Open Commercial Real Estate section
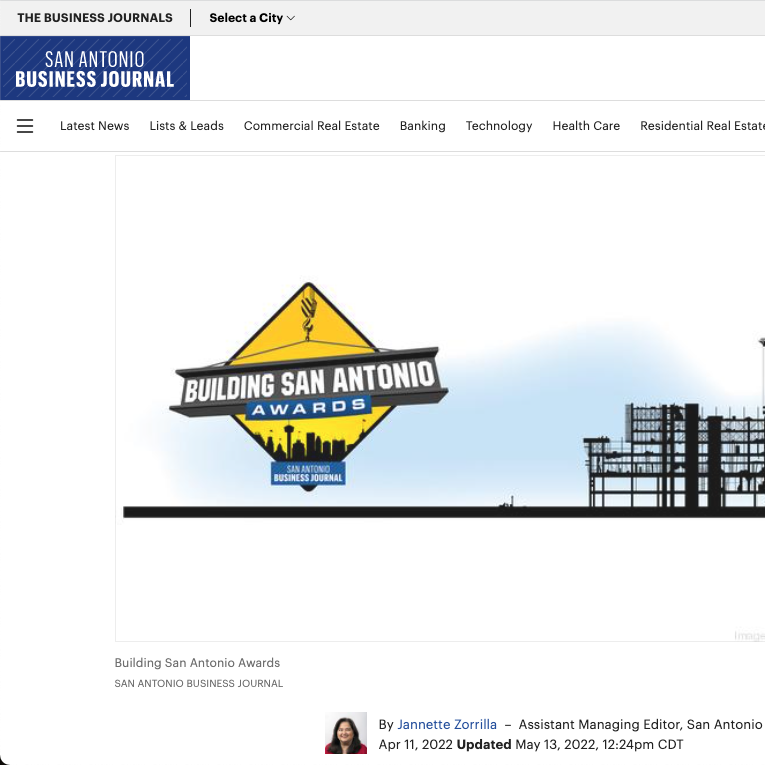 click(311, 126)
